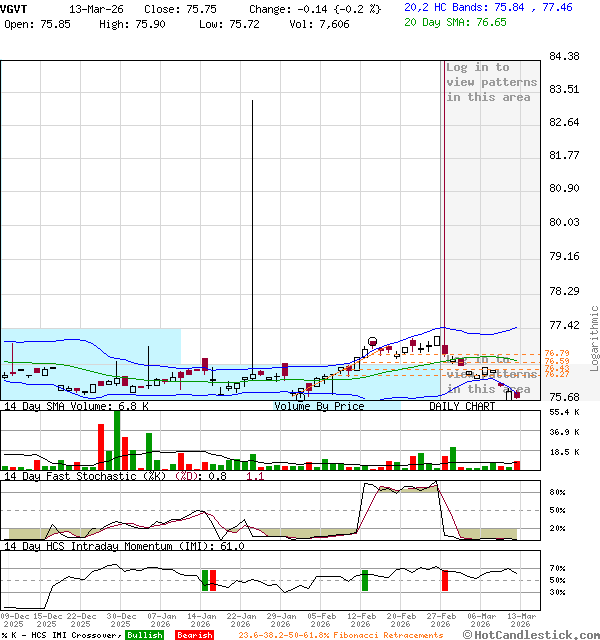Click upper "Log in to view patterns" text
Screen dimensions: 600x640
coord(491,82)
